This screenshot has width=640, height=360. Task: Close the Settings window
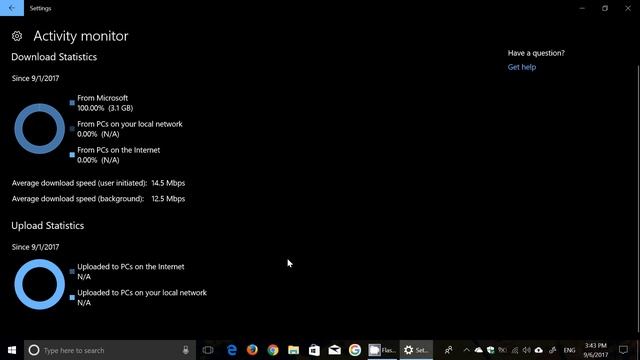coord(628,8)
